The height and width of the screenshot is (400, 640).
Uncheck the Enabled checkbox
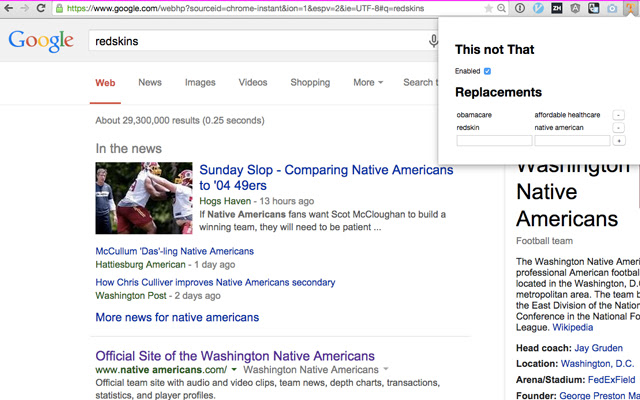[487, 71]
